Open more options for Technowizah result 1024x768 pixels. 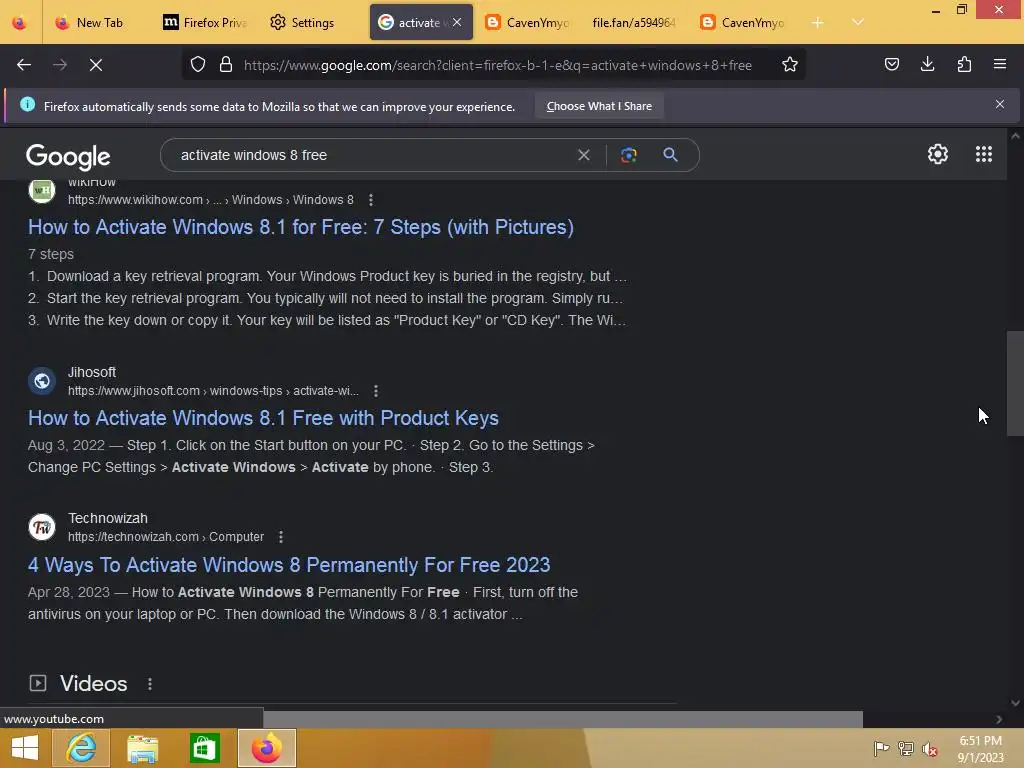[x=281, y=537]
